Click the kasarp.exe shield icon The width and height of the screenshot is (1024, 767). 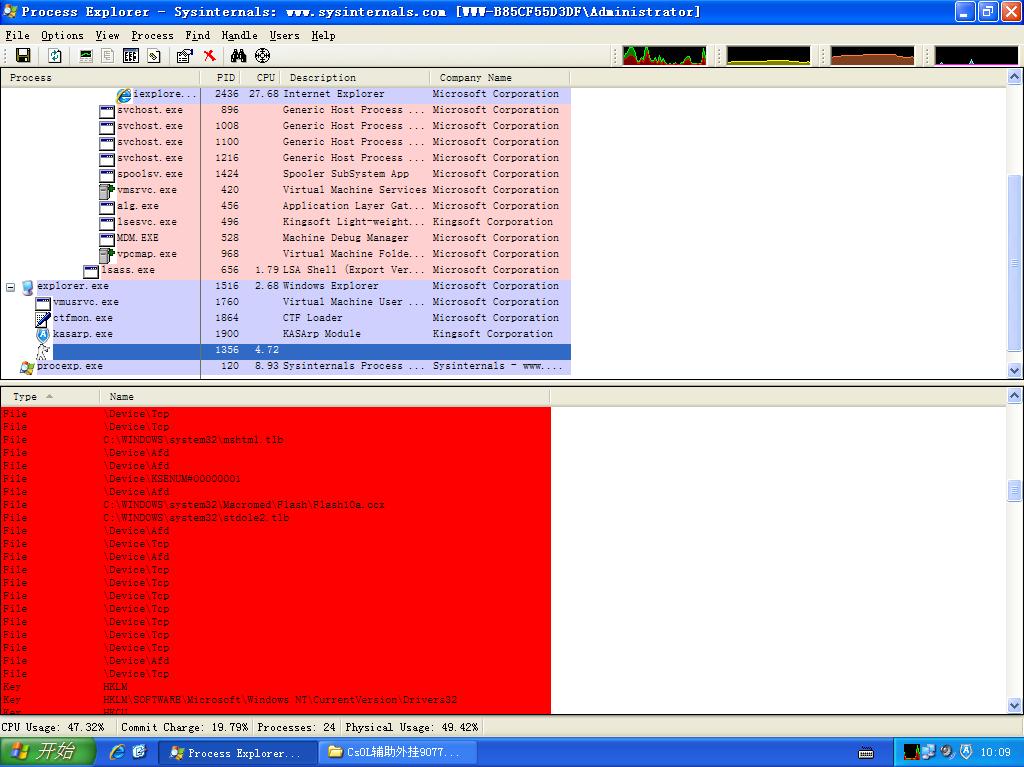click(42, 335)
